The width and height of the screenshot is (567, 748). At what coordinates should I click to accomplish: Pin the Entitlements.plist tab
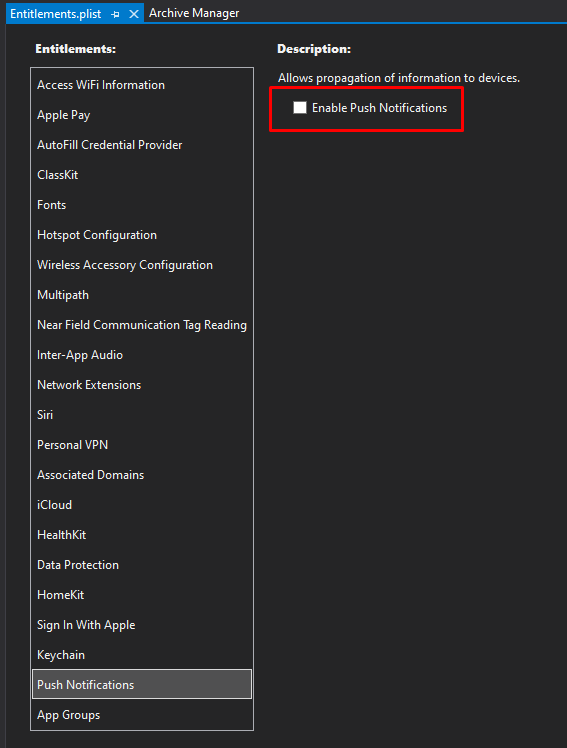[115, 14]
